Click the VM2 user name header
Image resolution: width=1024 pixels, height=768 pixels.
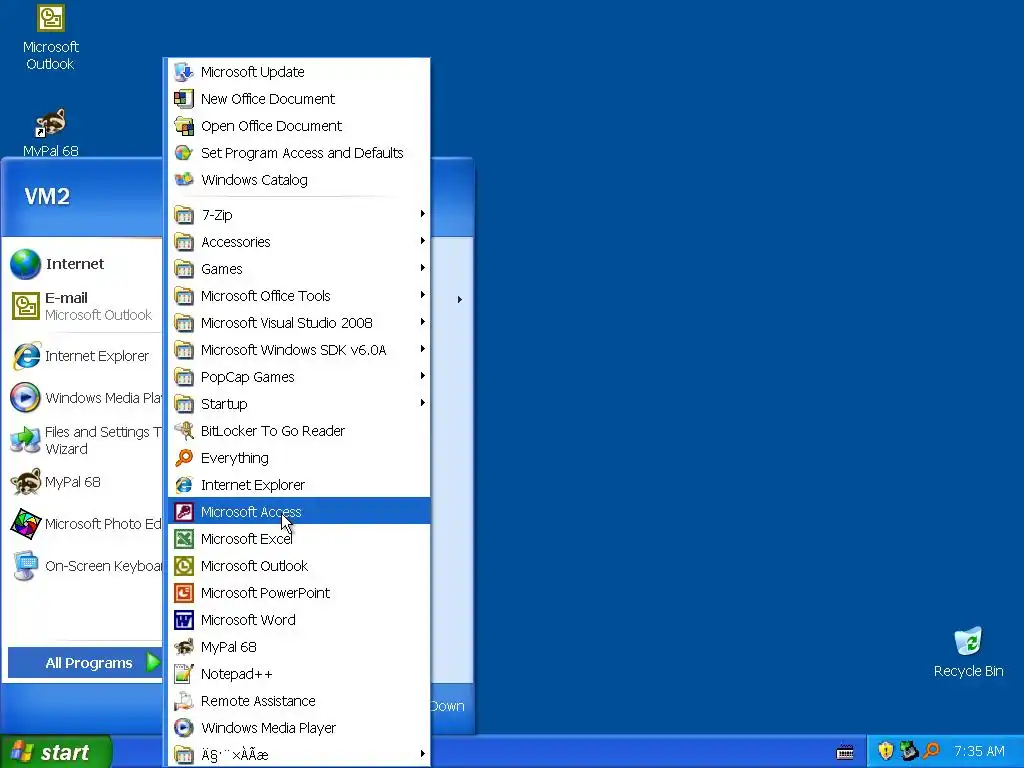coord(47,196)
